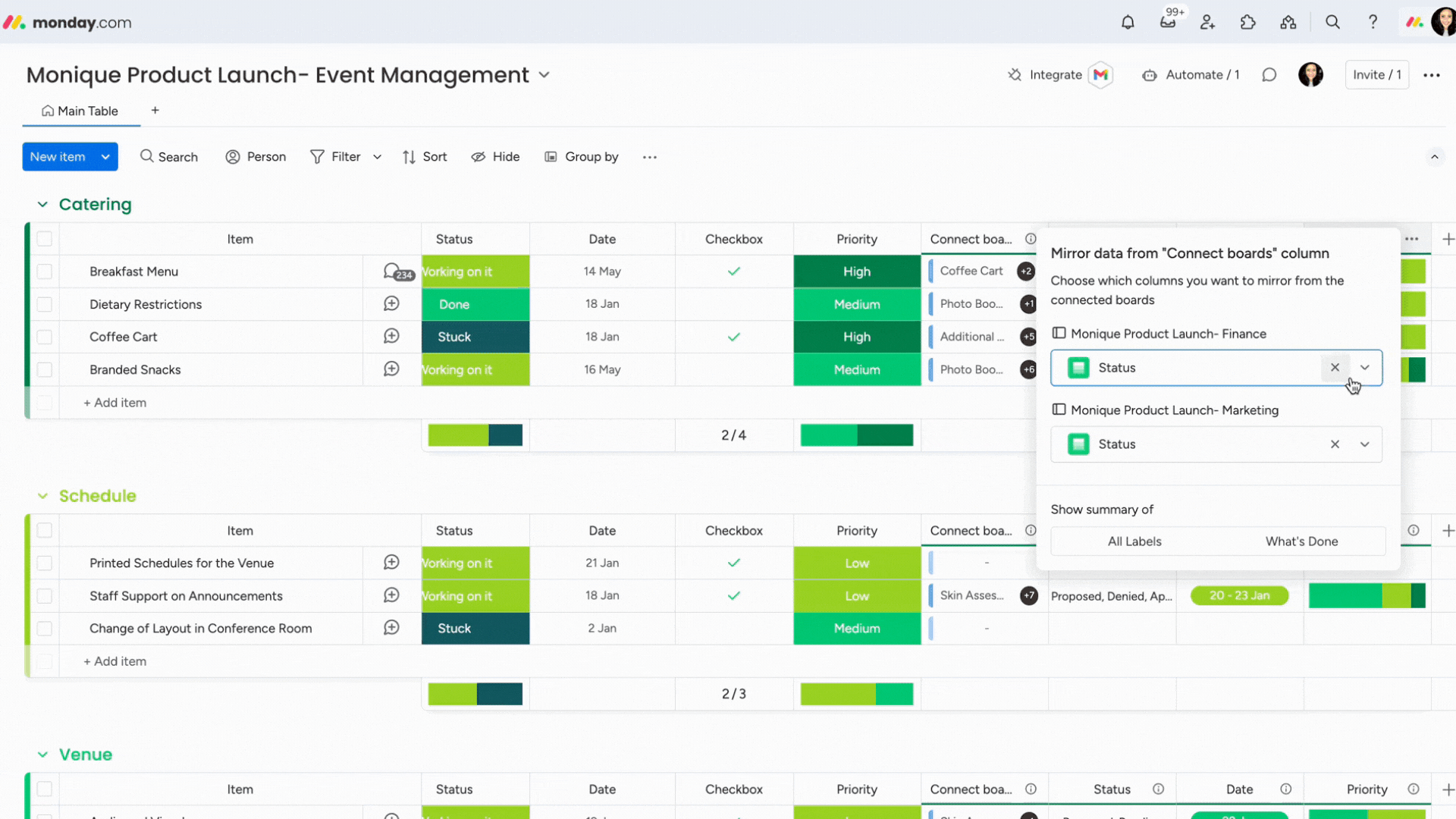The height and width of the screenshot is (819, 1456).
Task: Tick the Dietary Restrictions row checkbox
Action: tap(45, 304)
